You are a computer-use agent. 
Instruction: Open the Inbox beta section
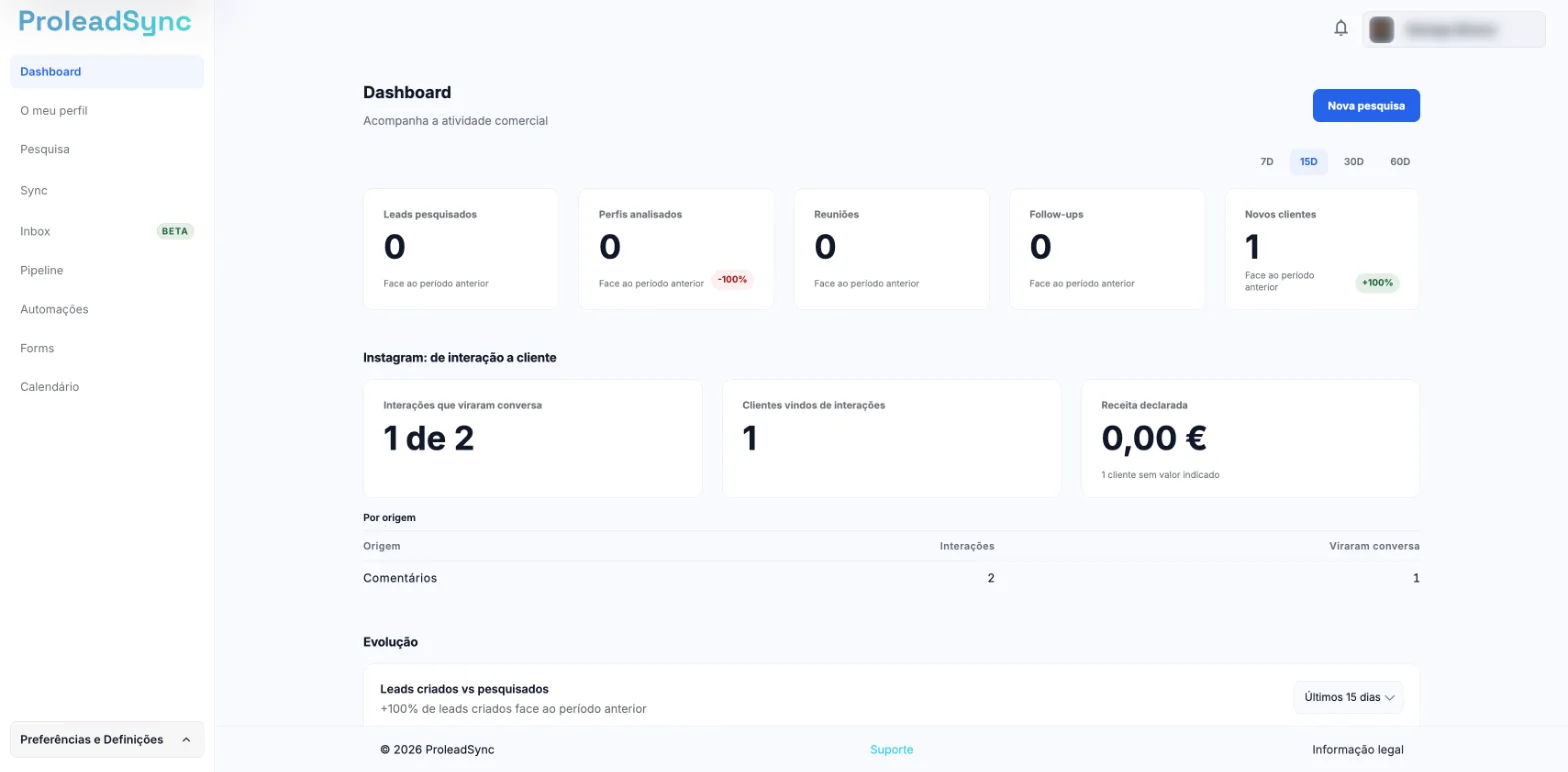[x=107, y=231]
